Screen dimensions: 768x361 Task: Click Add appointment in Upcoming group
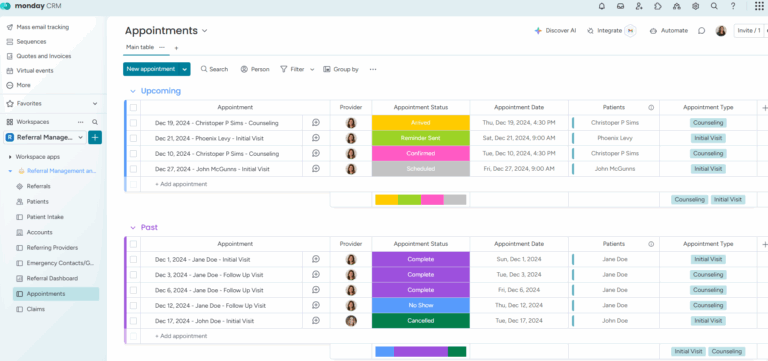pyautogui.click(x=181, y=184)
